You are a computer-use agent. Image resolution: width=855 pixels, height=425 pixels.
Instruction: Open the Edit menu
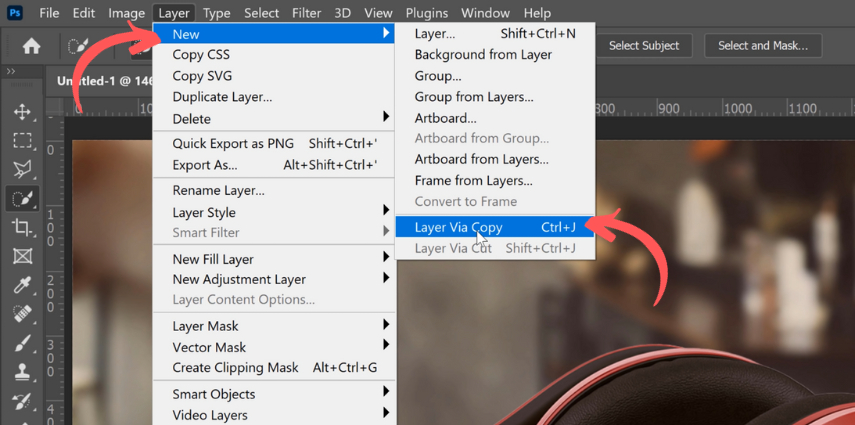[84, 13]
